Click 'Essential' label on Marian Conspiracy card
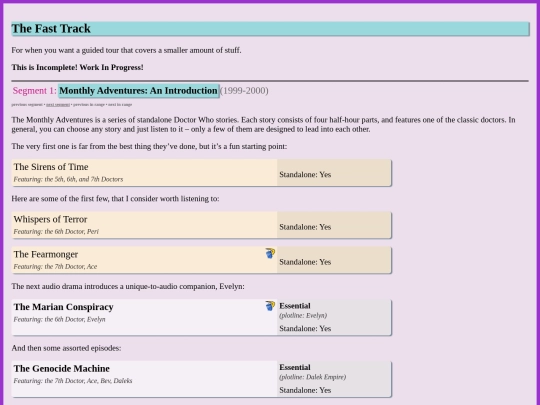Image resolution: width=540 pixels, height=405 pixels. coord(295,306)
